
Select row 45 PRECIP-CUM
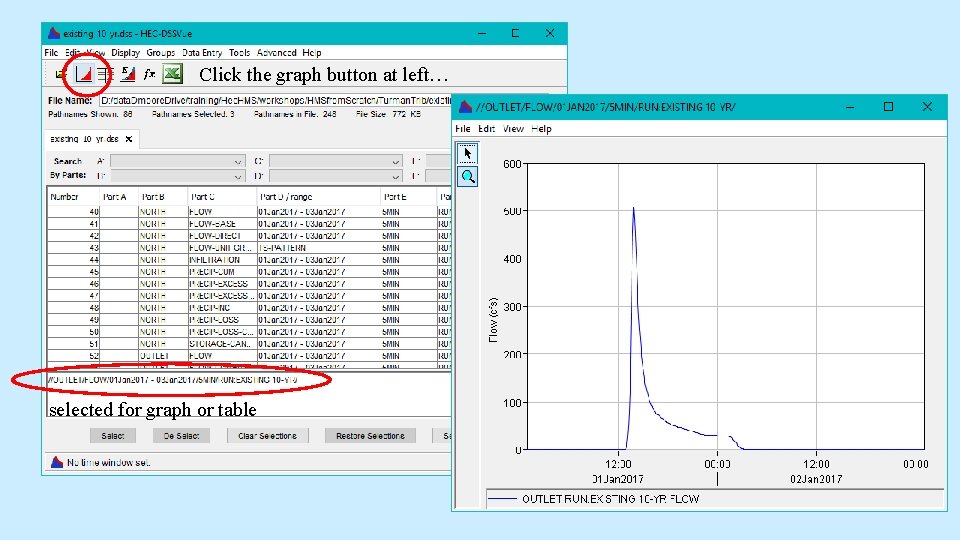(250, 272)
